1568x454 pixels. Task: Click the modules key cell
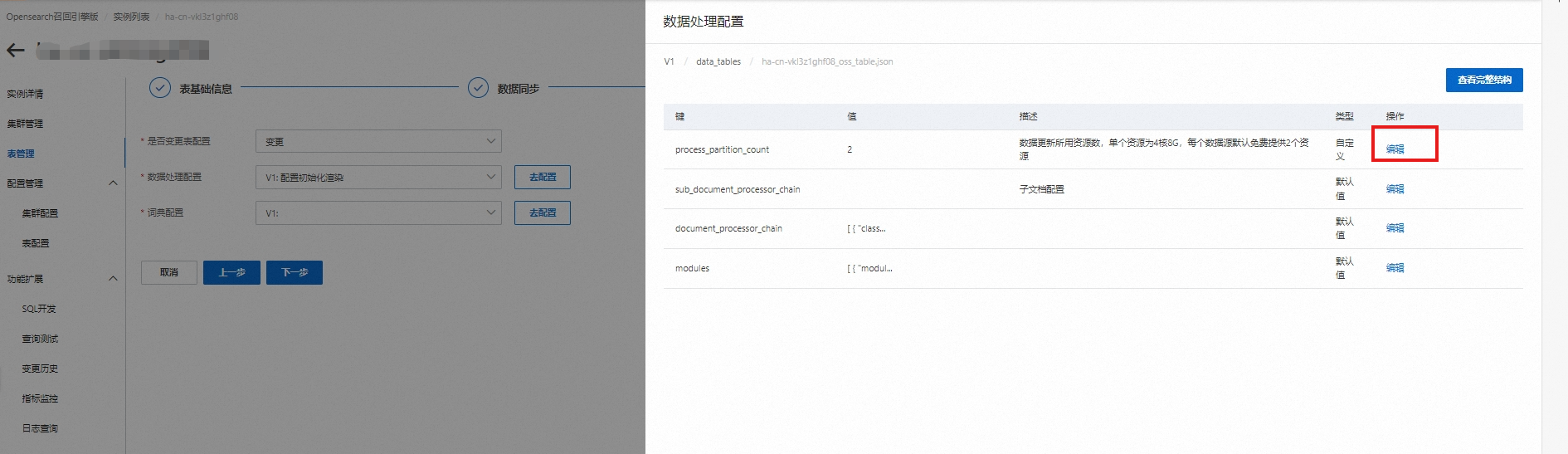pyautogui.click(x=692, y=268)
